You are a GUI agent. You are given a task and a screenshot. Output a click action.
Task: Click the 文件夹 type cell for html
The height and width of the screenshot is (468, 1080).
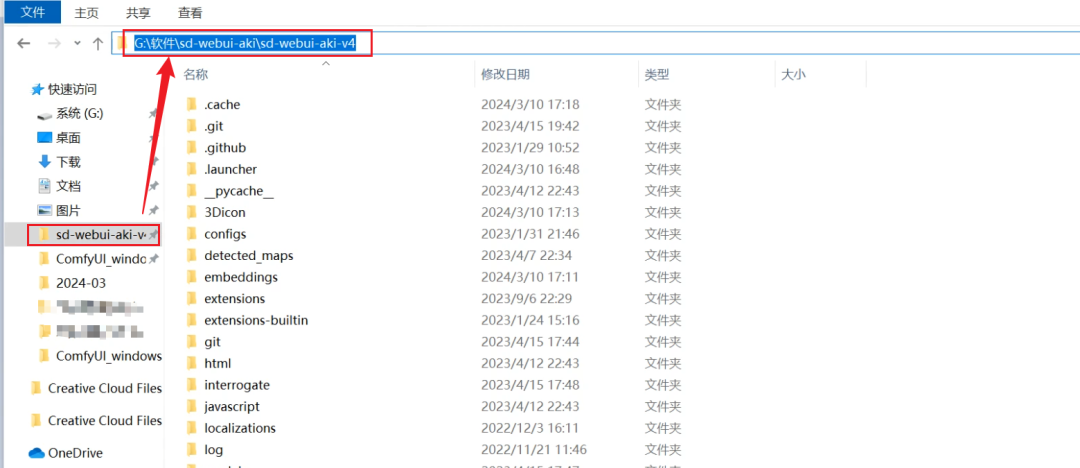pyautogui.click(x=663, y=363)
